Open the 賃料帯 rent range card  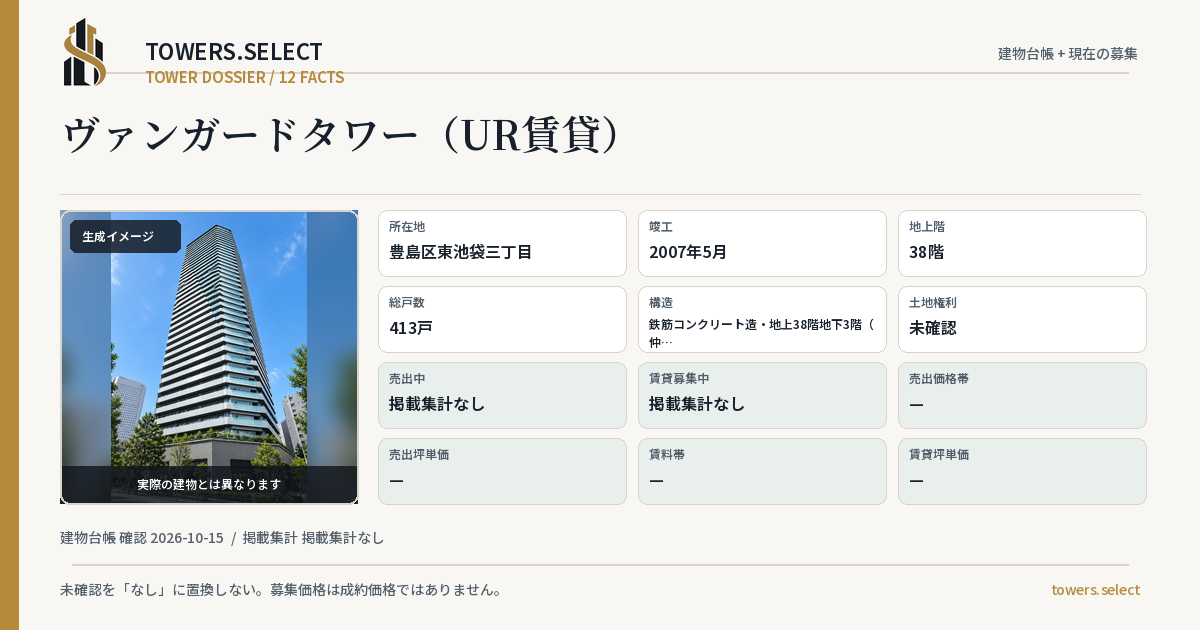(762, 471)
